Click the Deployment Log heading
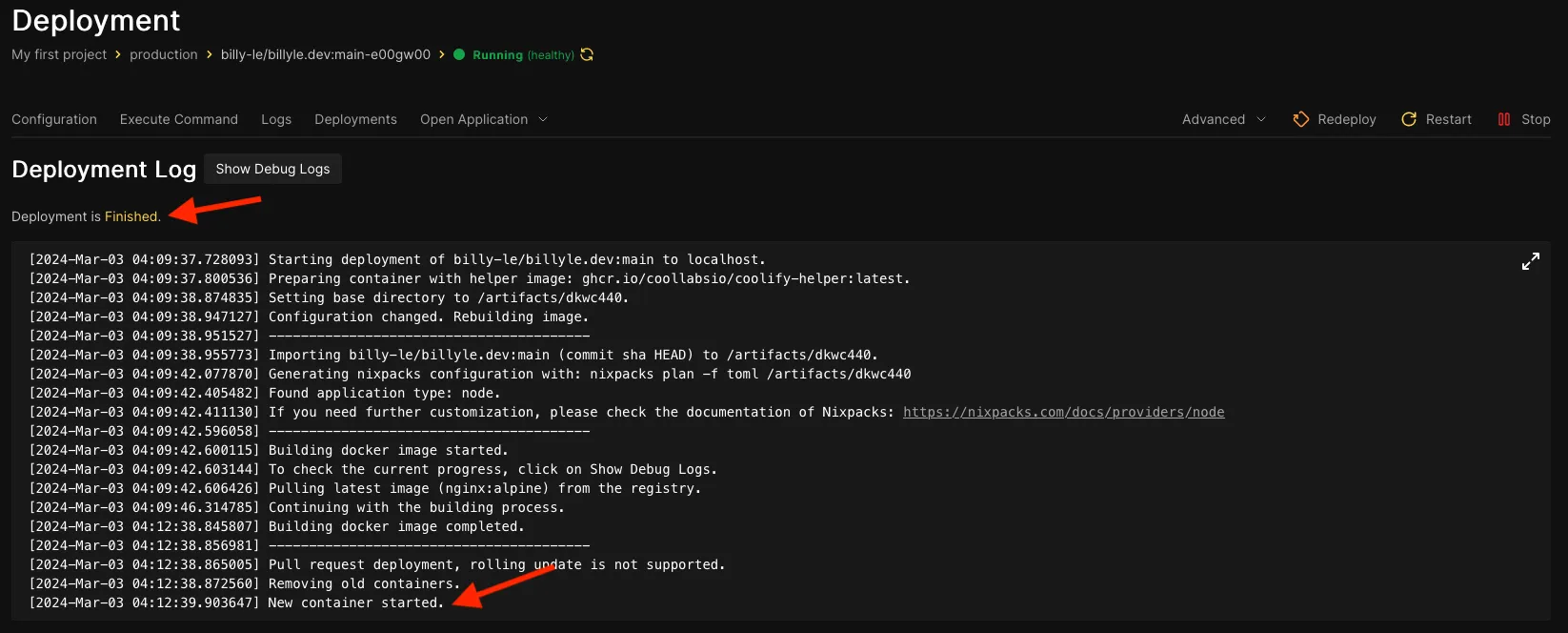The height and width of the screenshot is (633, 1568). click(x=104, y=170)
